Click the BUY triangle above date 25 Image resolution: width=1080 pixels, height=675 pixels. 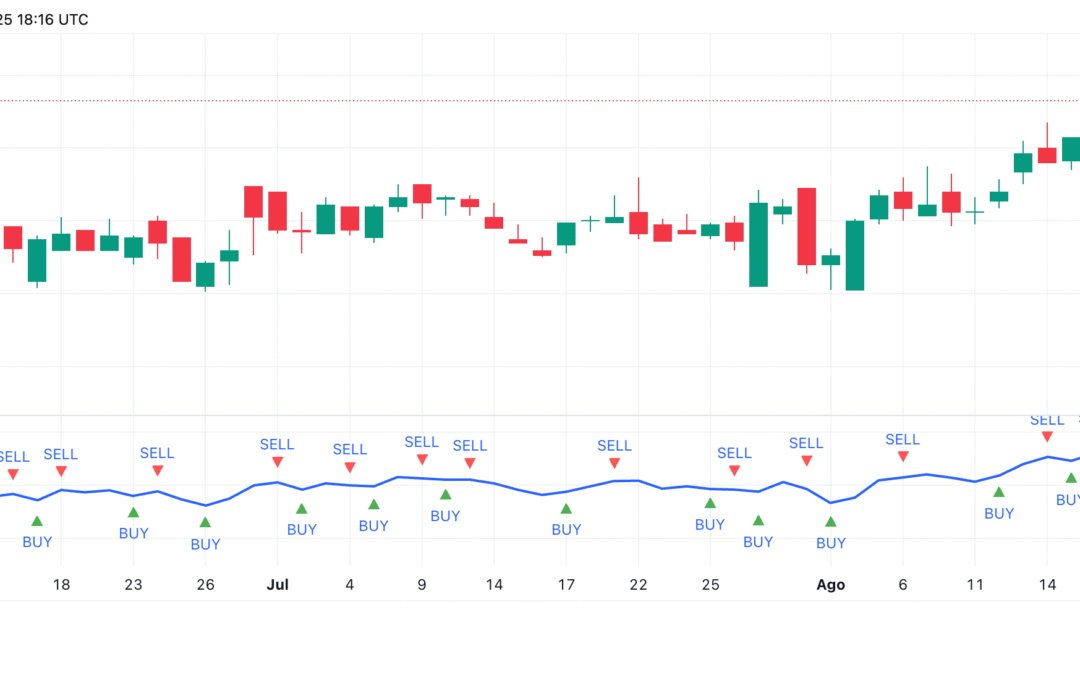(710, 503)
